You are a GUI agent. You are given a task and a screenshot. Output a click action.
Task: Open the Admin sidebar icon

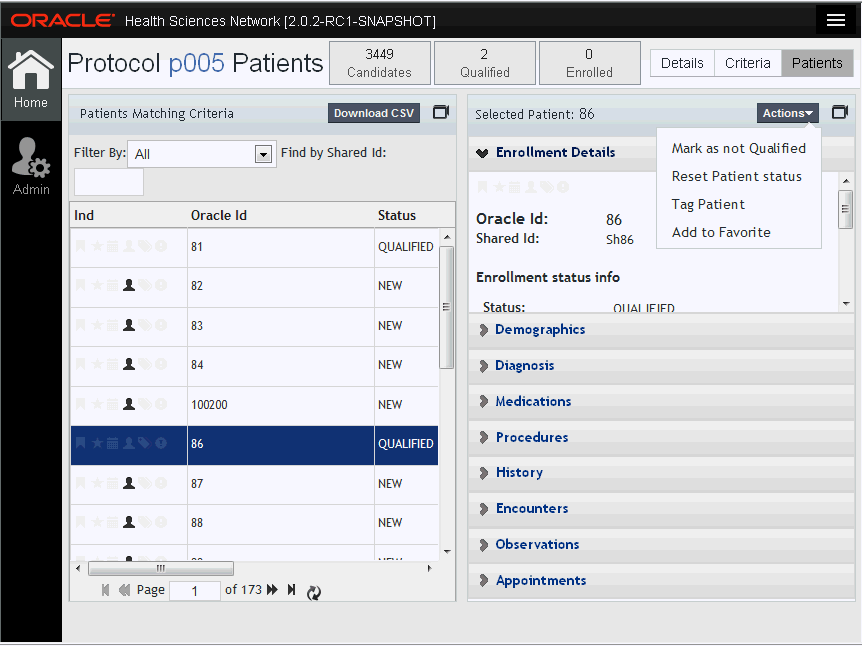tap(31, 166)
